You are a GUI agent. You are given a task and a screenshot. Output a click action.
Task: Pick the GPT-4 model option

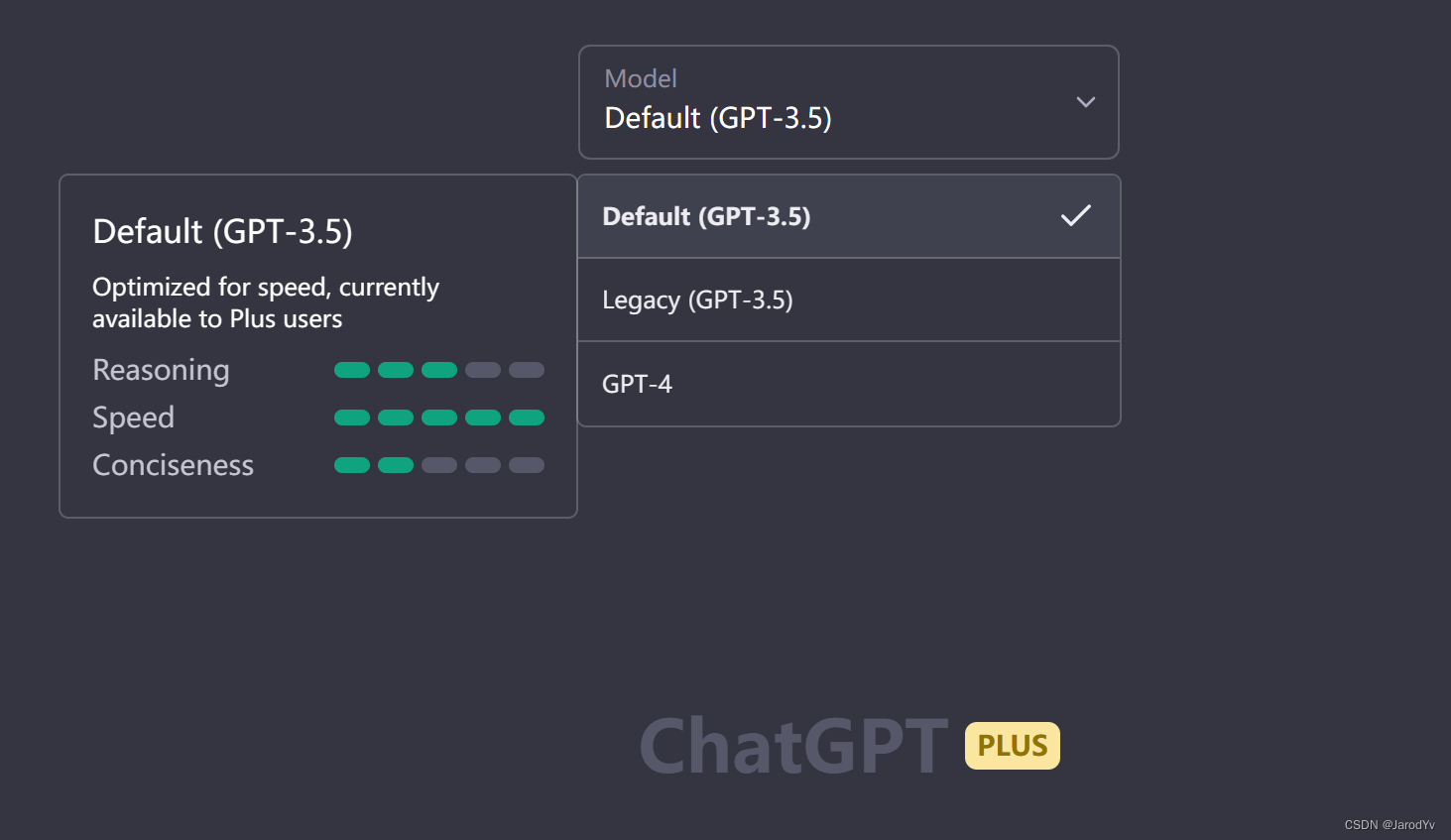pos(637,384)
